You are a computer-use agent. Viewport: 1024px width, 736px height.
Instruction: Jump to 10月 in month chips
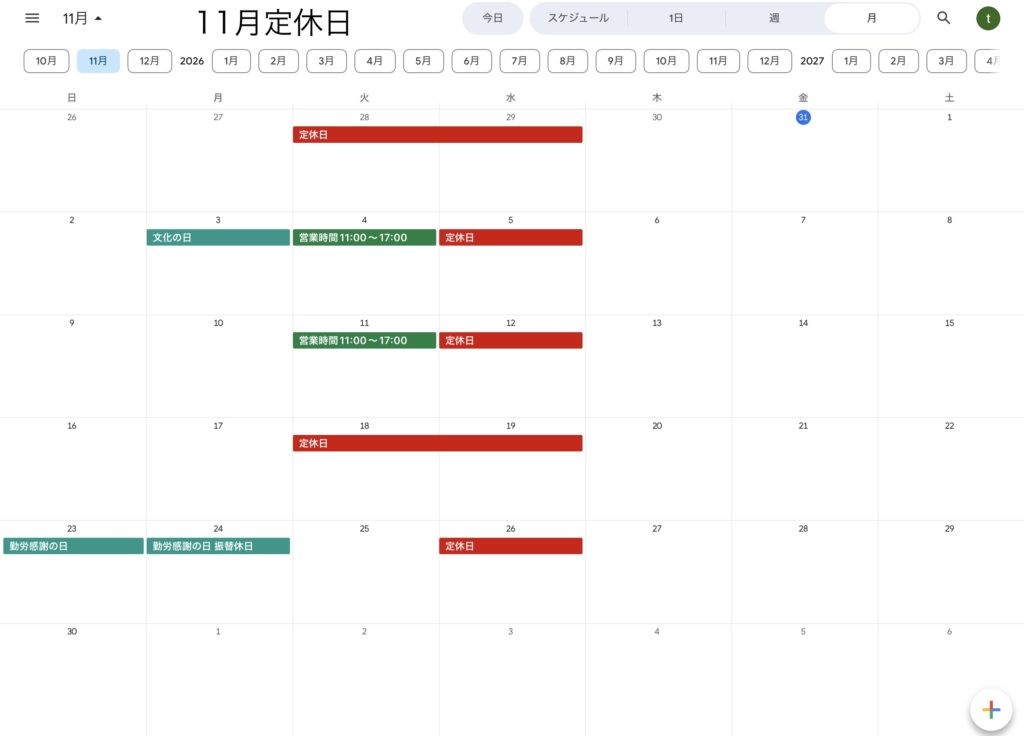pos(46,61)
